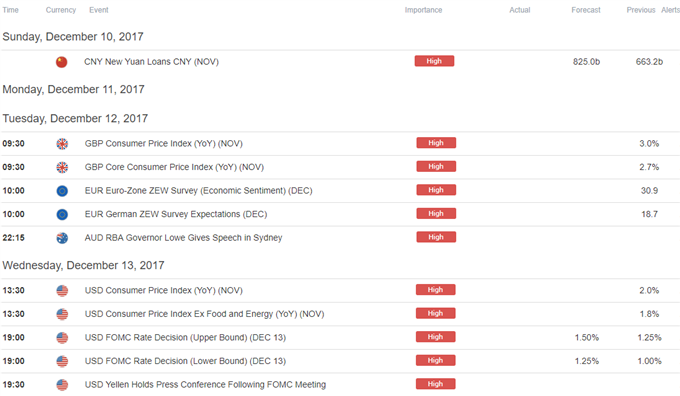
Task: Select the Tuesday, December 12, 2017 date heading
Action: pyautogui.click(x=75, y=118)
